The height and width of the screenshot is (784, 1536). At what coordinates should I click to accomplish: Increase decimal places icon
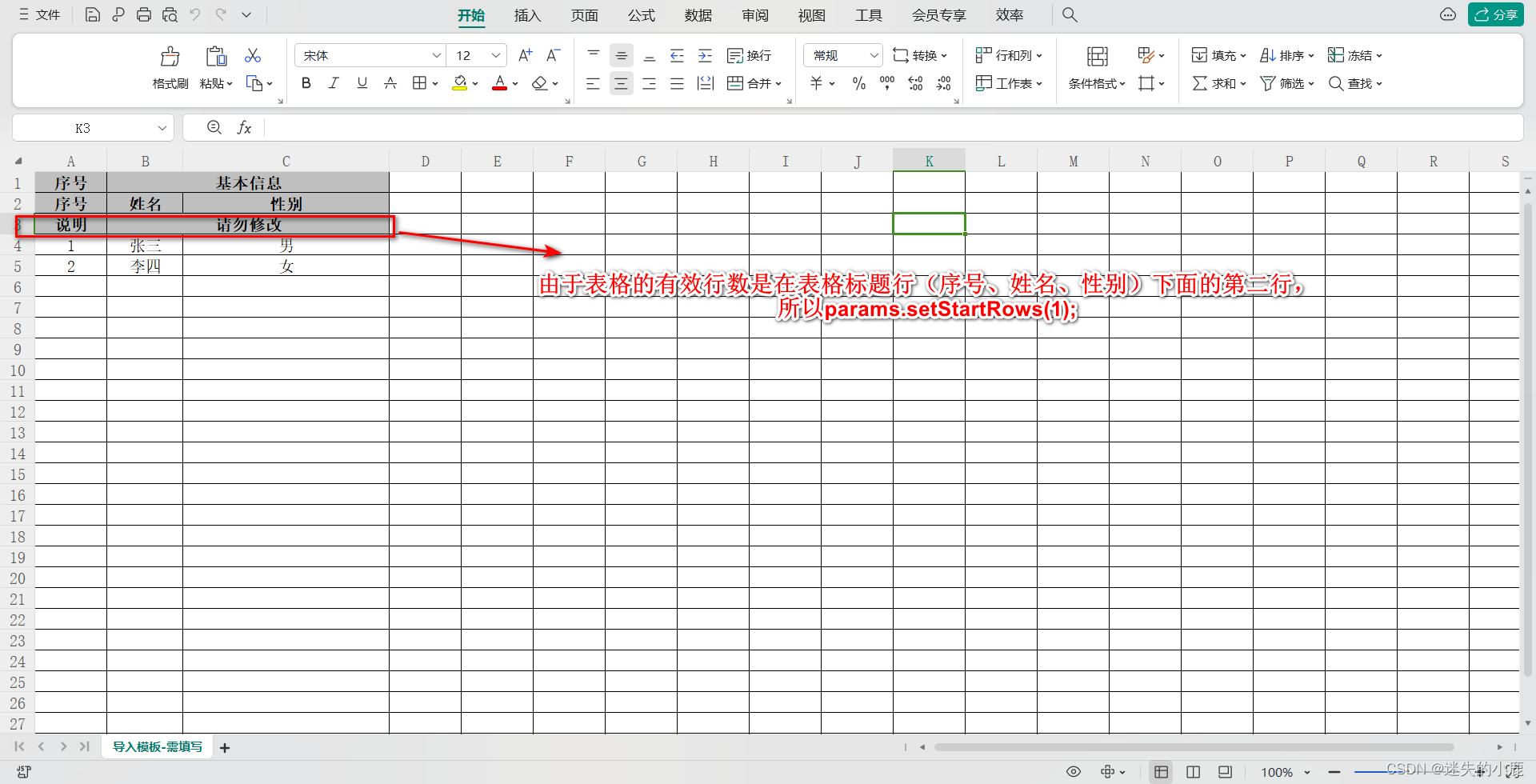click(x=915, y=83)
